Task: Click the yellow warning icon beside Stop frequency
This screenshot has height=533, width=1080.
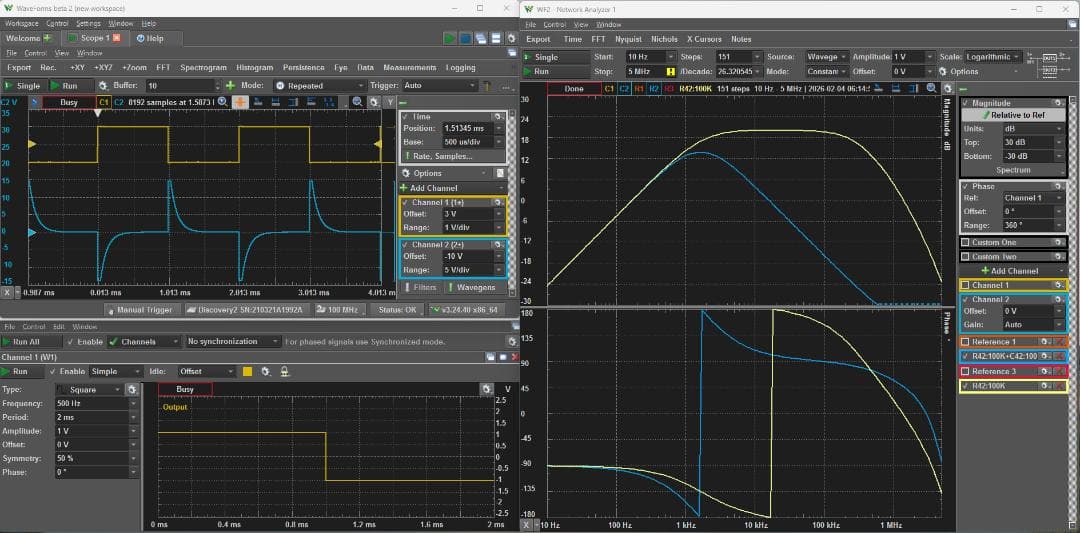Action: pos(672,72)
